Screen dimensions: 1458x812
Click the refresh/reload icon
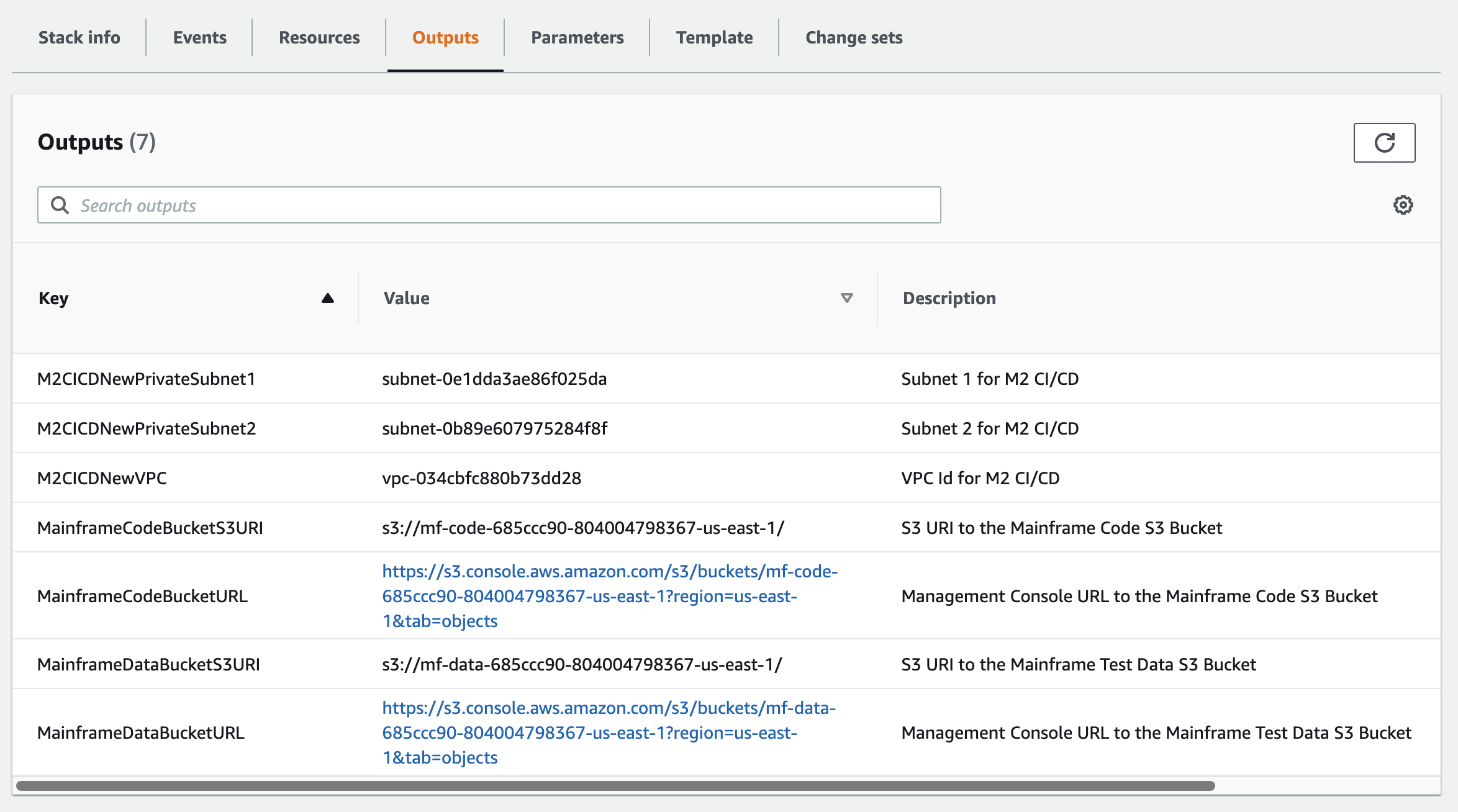[1385, 142]
